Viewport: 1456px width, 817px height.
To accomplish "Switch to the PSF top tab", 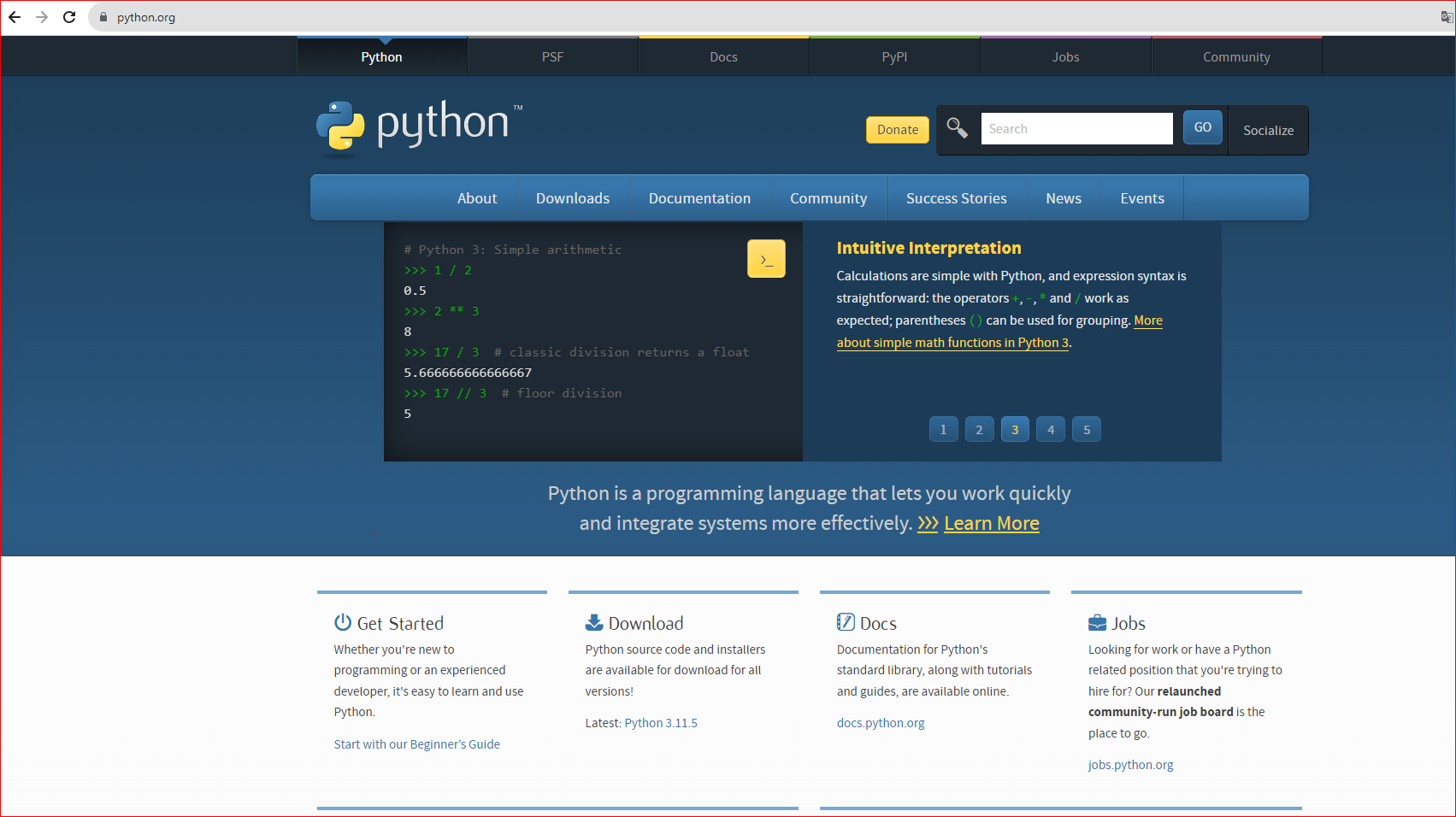I will (x=552, y=56).
